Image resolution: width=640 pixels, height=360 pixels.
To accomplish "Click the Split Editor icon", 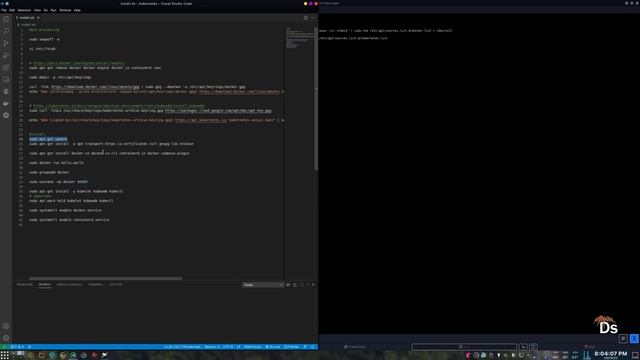I will point(306,18).
